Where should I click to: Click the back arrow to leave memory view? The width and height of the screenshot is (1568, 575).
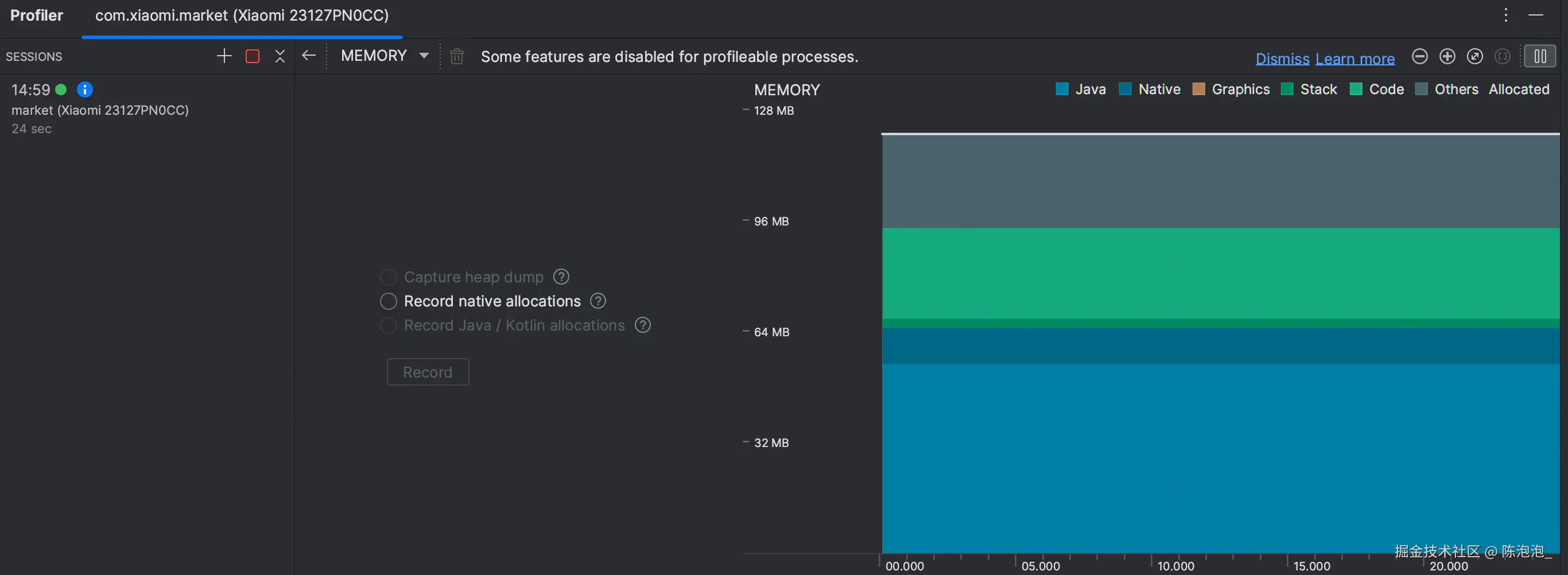(x=309, y=56)
